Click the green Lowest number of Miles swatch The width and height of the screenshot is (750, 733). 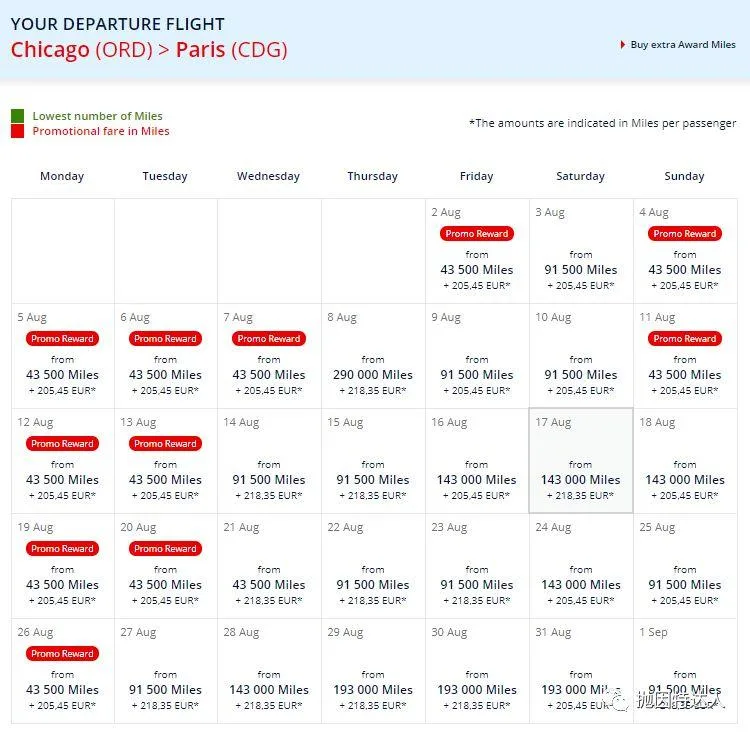[x=18, y=116]
